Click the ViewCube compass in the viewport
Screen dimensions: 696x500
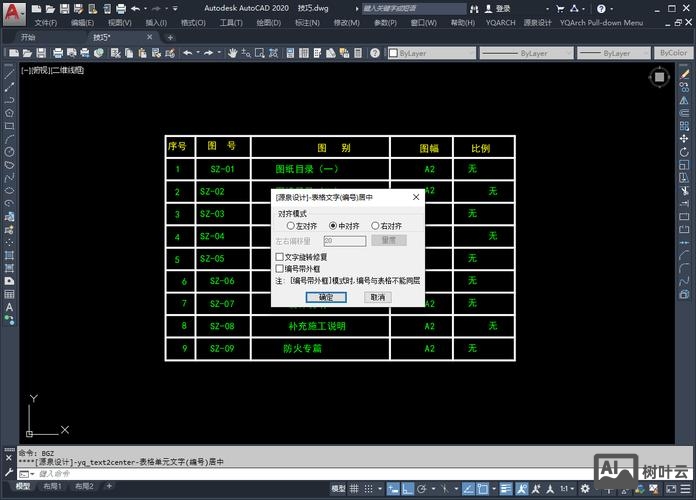coord(659,77)
